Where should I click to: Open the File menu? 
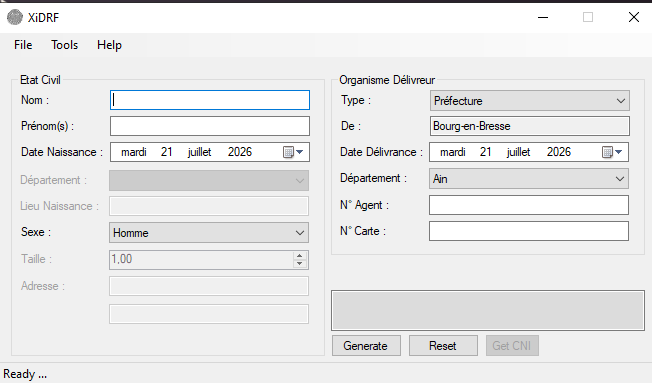tap(23, 45)
